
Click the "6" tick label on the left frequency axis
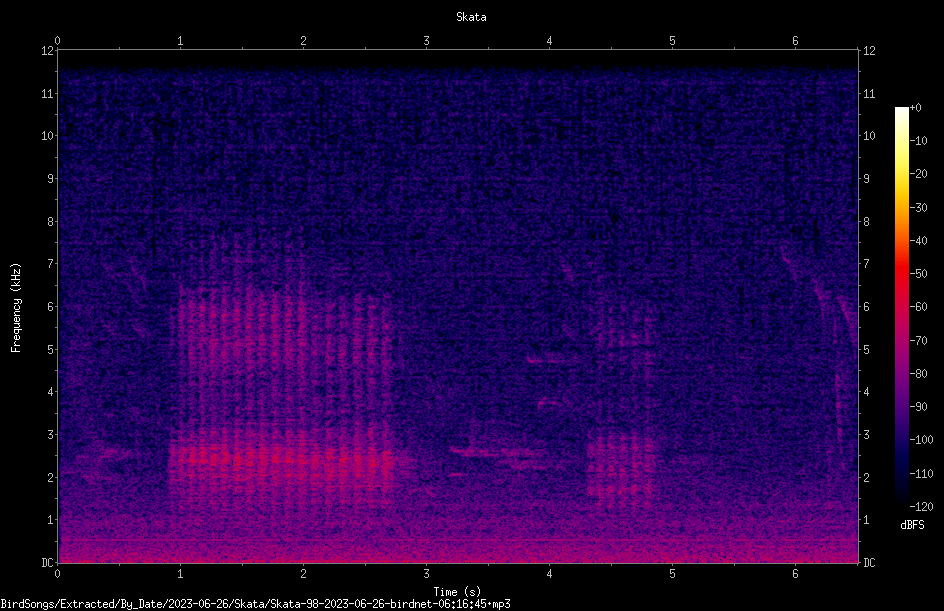pos(51,307)
